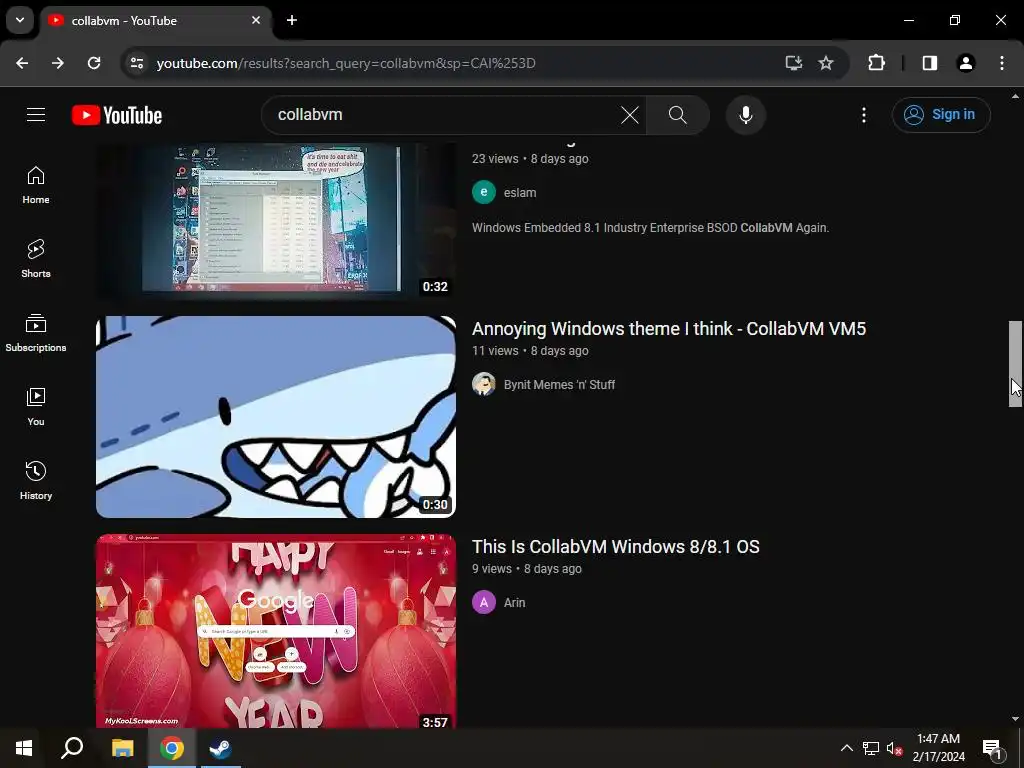Image resolution: width=1024 pixels, height=768 pixels.
Task: Open the Windows Start menu
Action: click(x=24, y=748)
